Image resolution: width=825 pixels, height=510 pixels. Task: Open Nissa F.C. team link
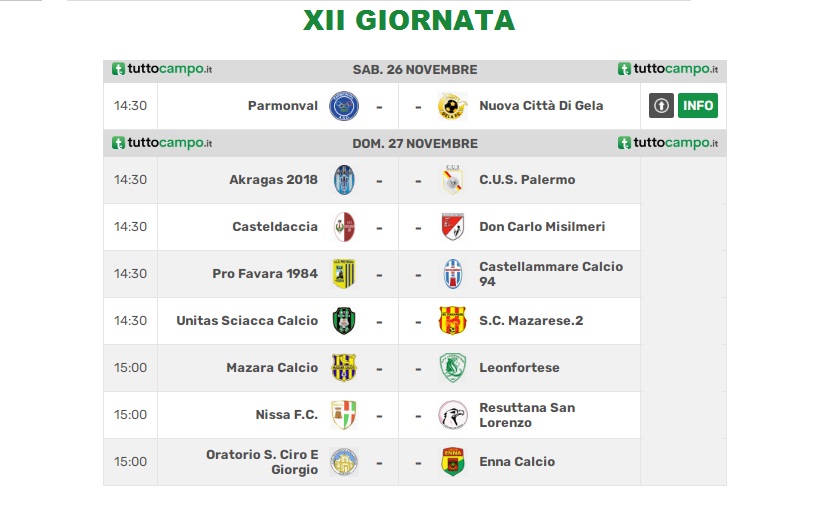pos(287,415)
